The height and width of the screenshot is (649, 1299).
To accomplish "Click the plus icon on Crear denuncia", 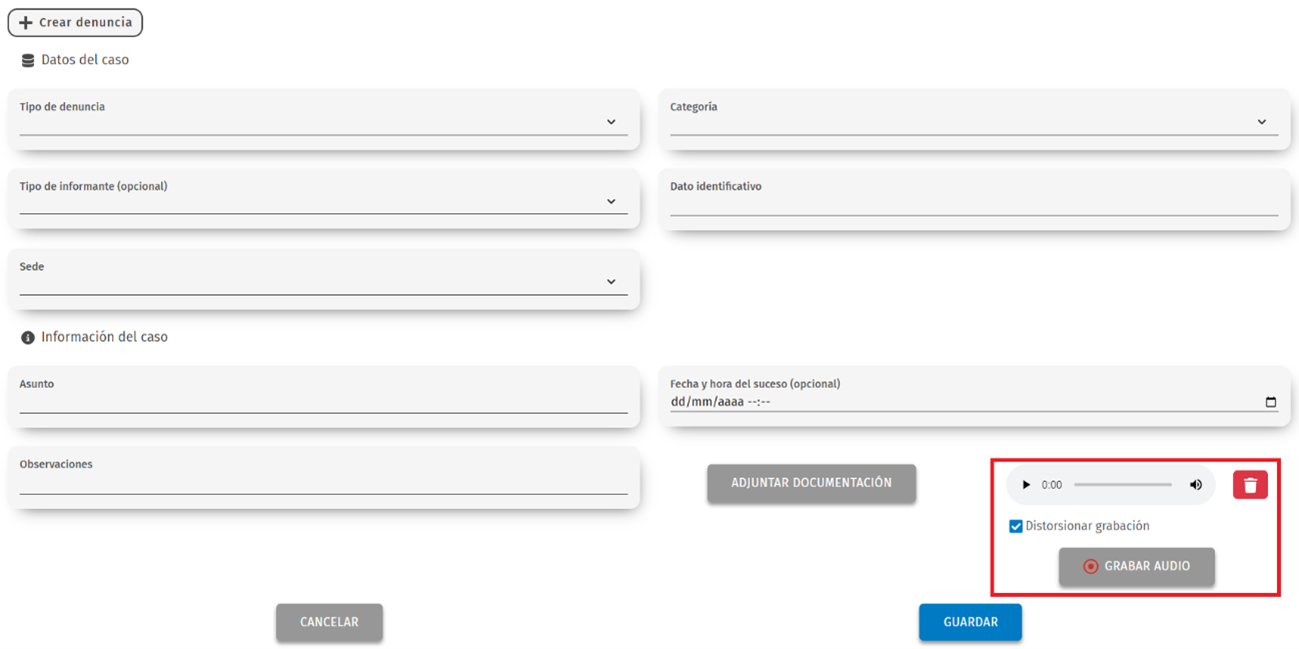I will (25, 22).
